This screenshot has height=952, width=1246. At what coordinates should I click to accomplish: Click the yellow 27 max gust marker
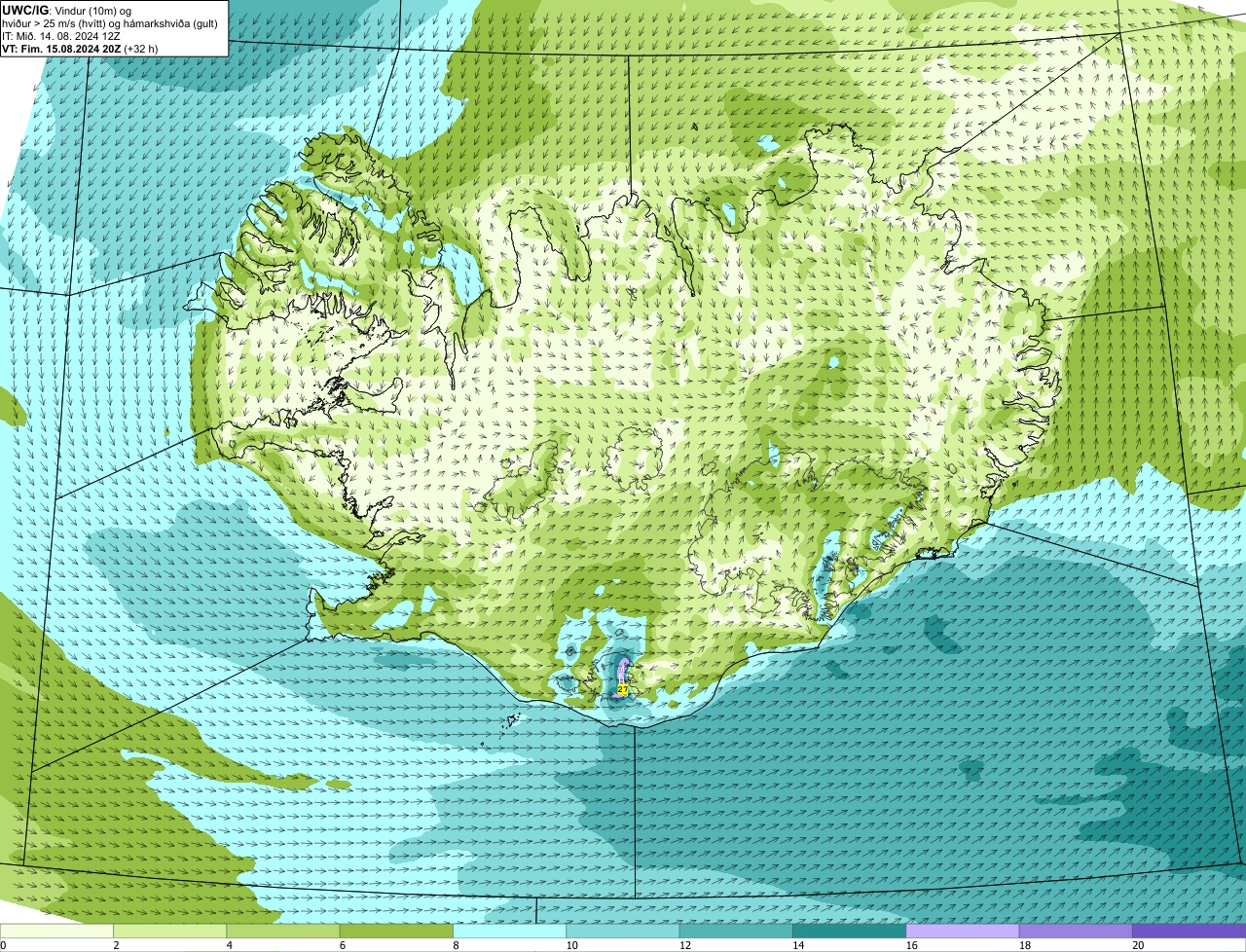pos(623,689)
